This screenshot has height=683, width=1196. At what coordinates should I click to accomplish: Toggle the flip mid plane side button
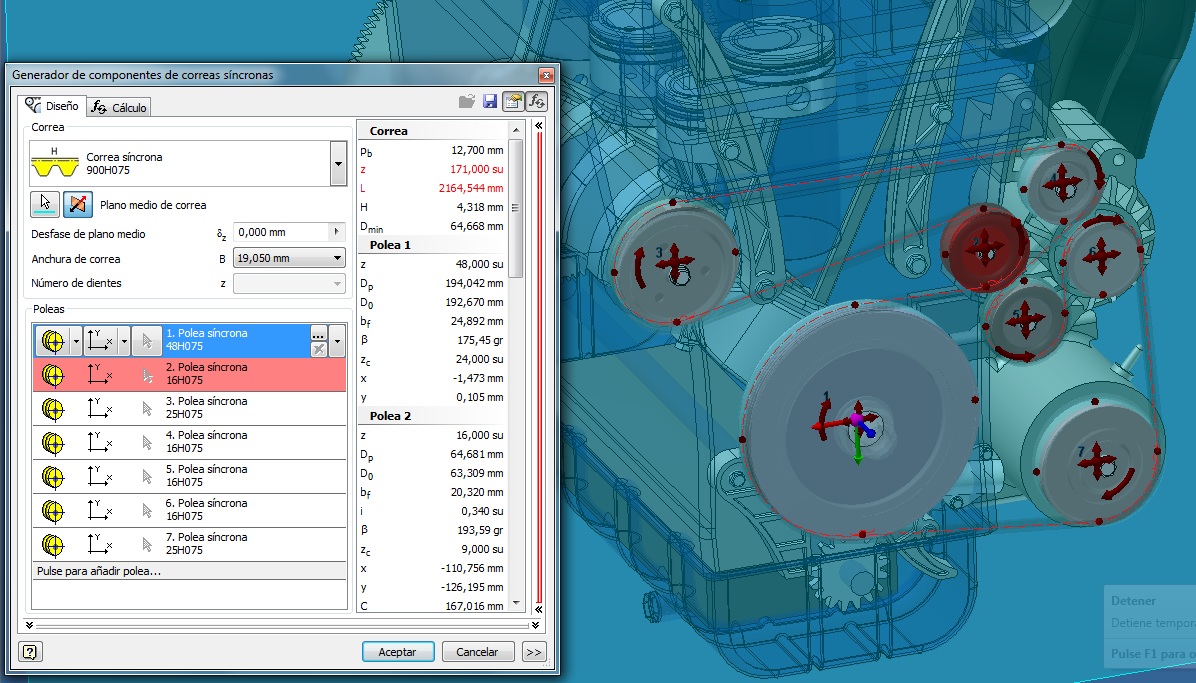pyautogui.click(x=77, y=204)
